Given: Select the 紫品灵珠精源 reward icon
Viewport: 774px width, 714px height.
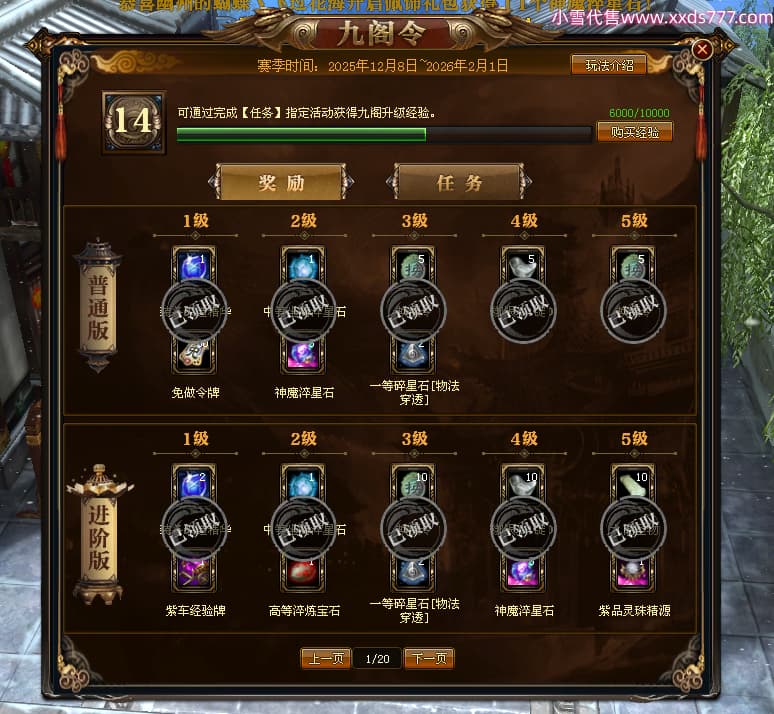Looking at the screenshot, I should coord(633,573).
